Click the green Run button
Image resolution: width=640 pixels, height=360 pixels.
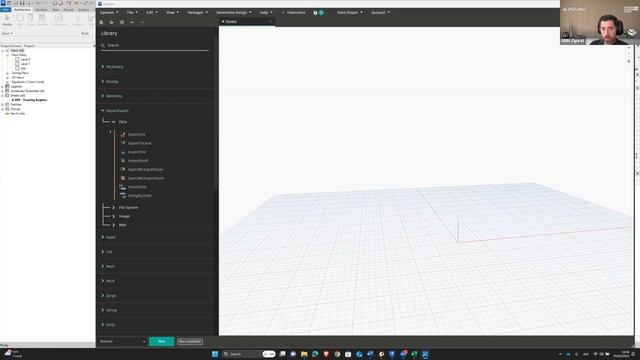click(162, 341)
